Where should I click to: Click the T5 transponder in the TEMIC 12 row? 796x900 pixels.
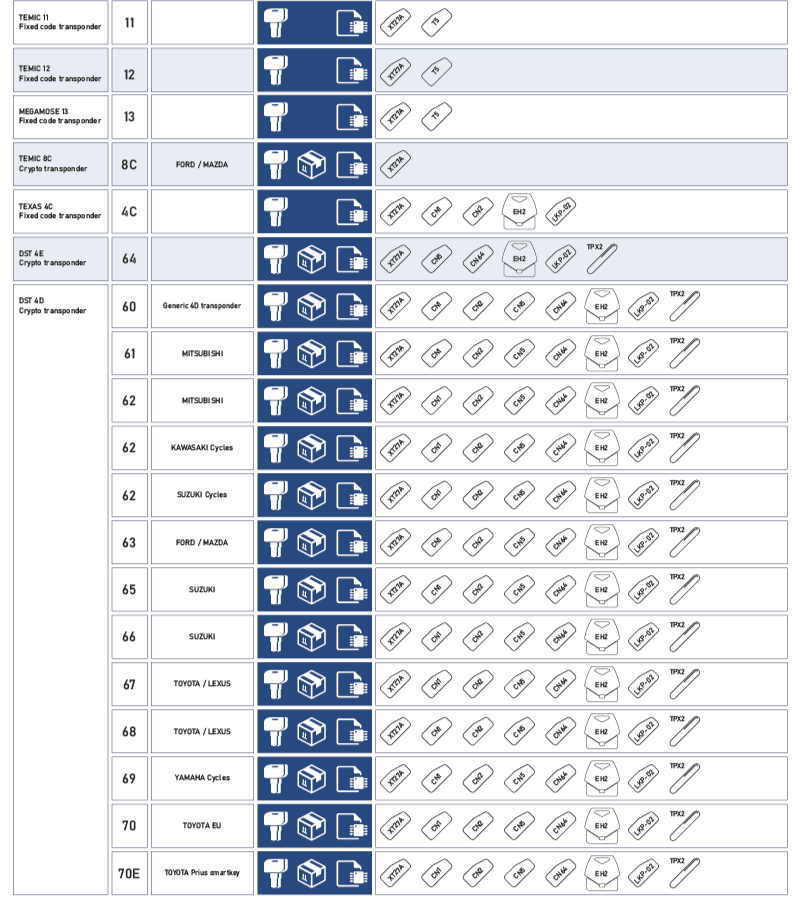click(x=435, y=70)
